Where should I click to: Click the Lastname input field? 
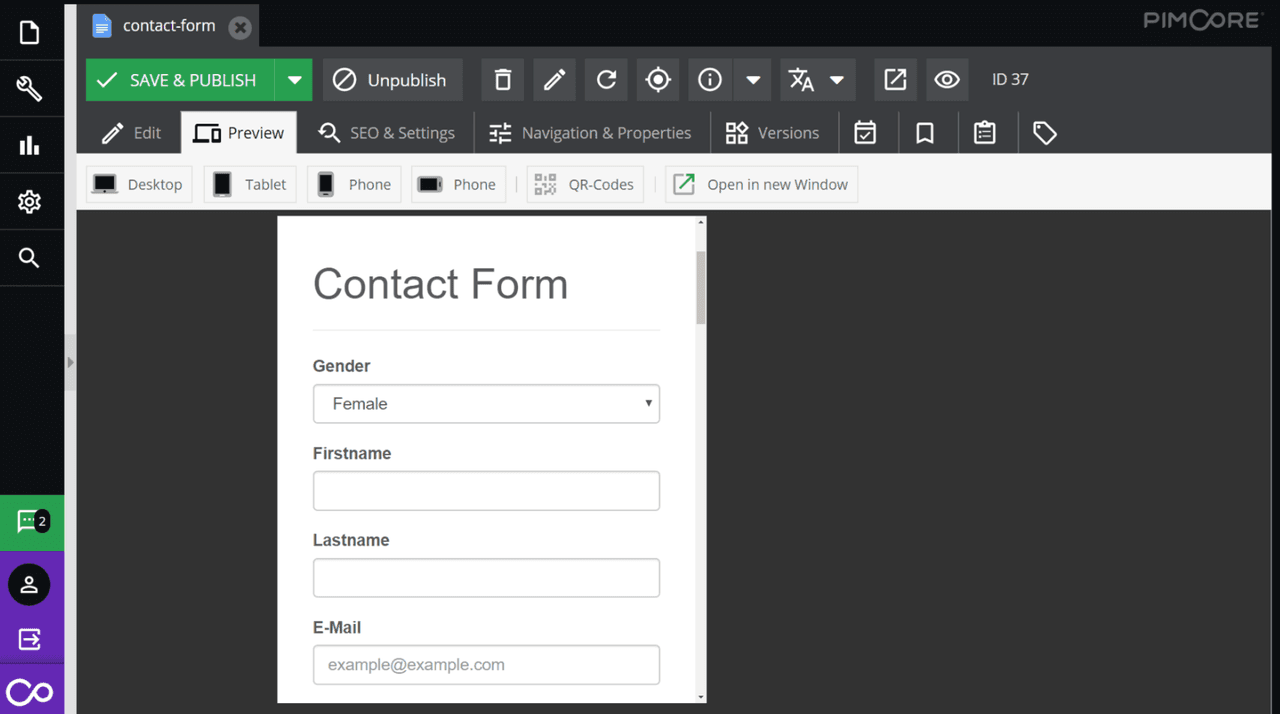486,578
